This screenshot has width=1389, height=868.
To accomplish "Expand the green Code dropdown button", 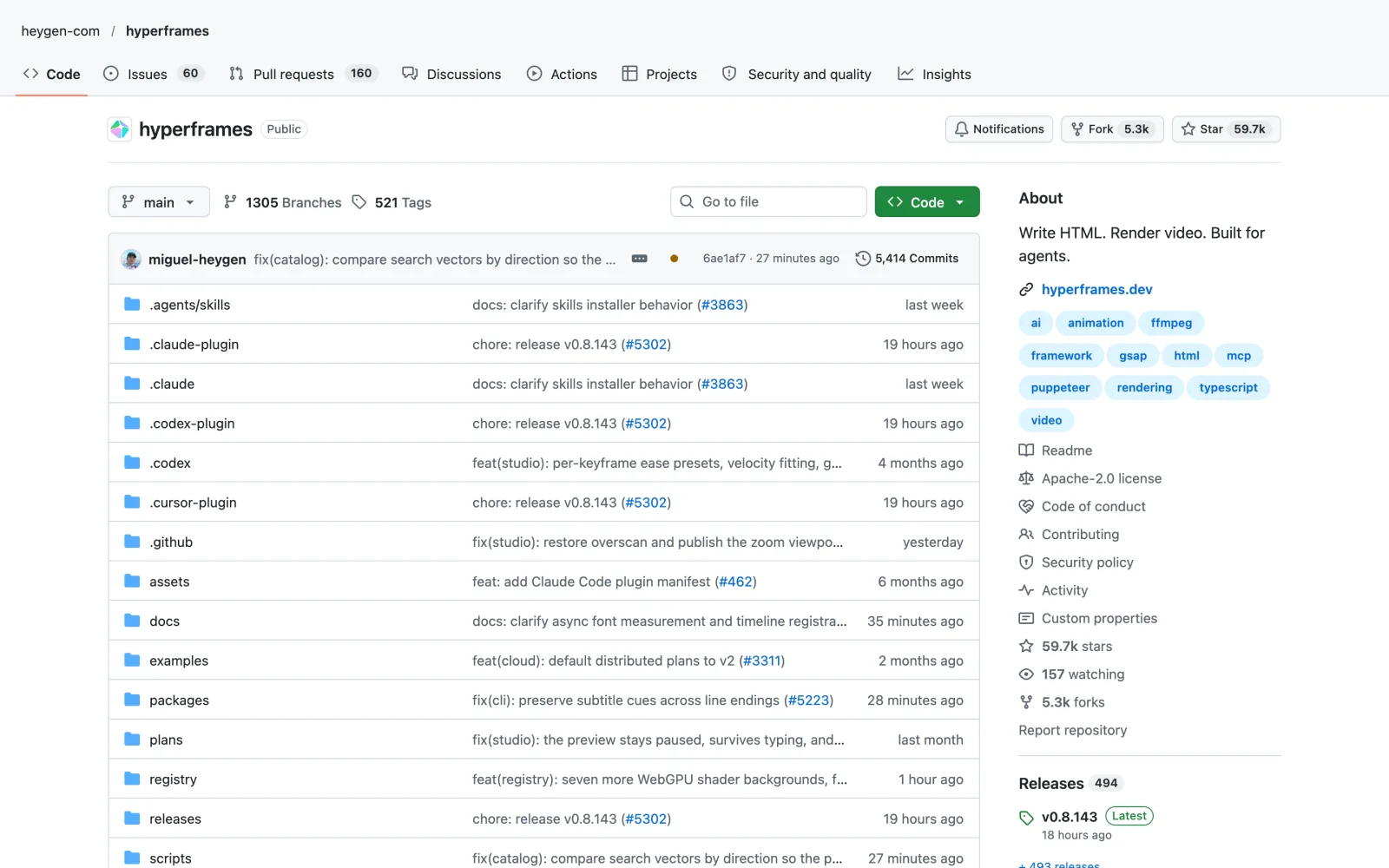I will coord(927,202).
